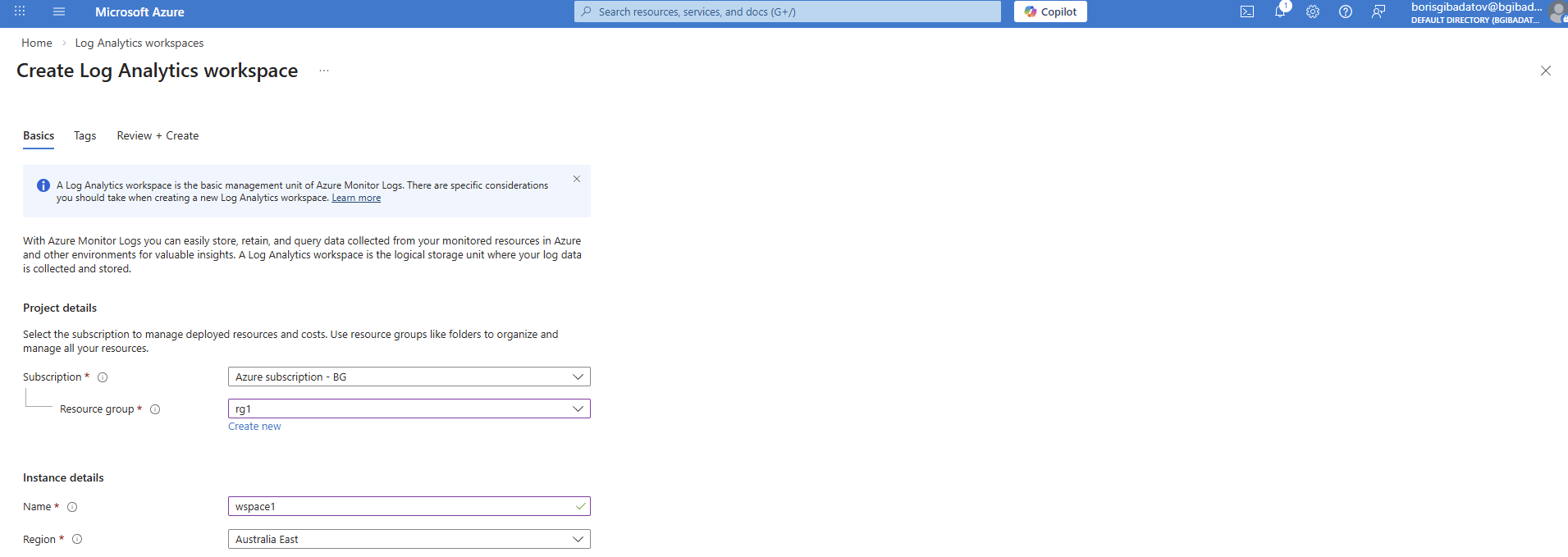This screenshot has width=1568, height=557.
Task: Click the Create new resource group link
Action: pos(254,427)
